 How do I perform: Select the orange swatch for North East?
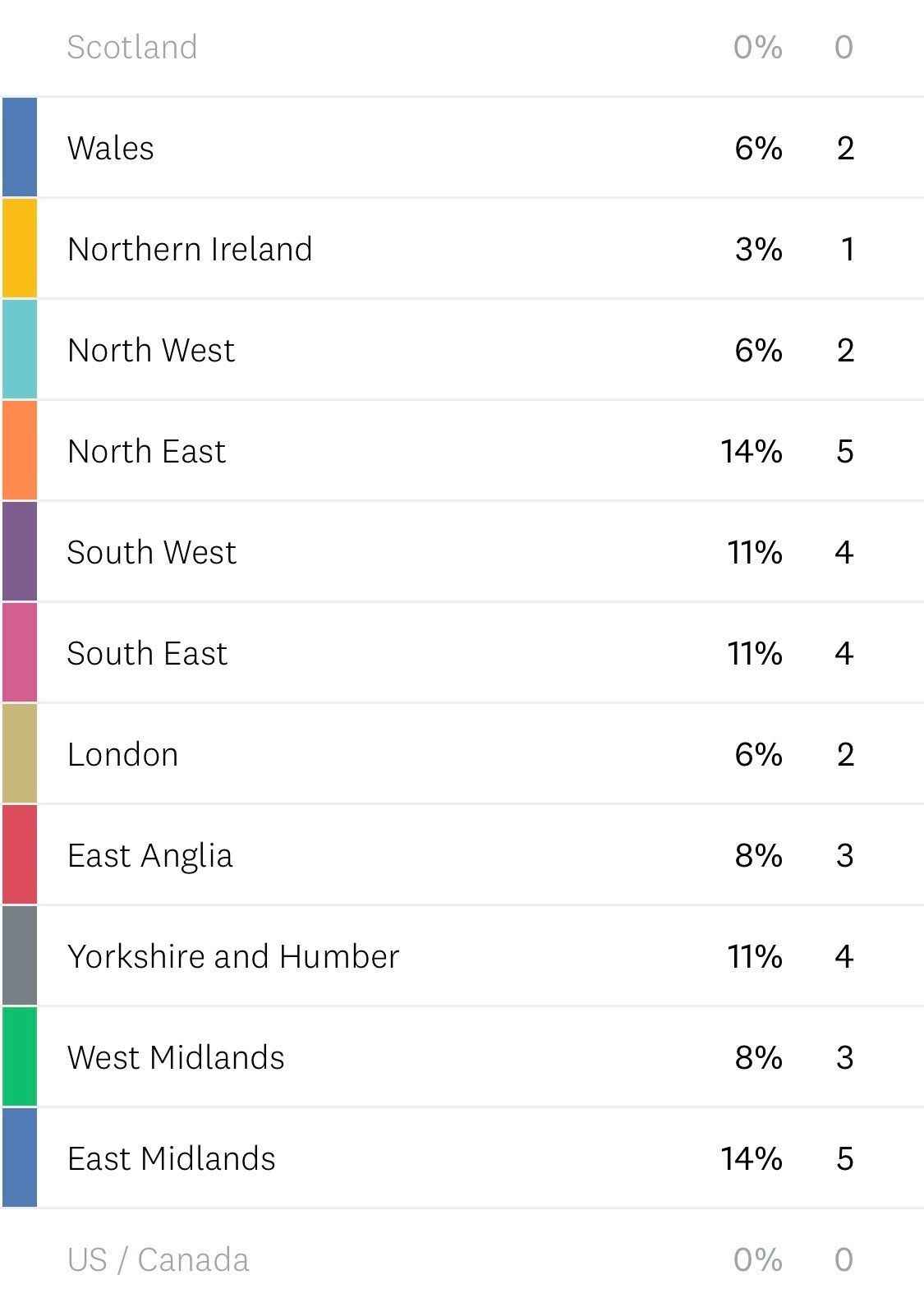tap(20, 451)
